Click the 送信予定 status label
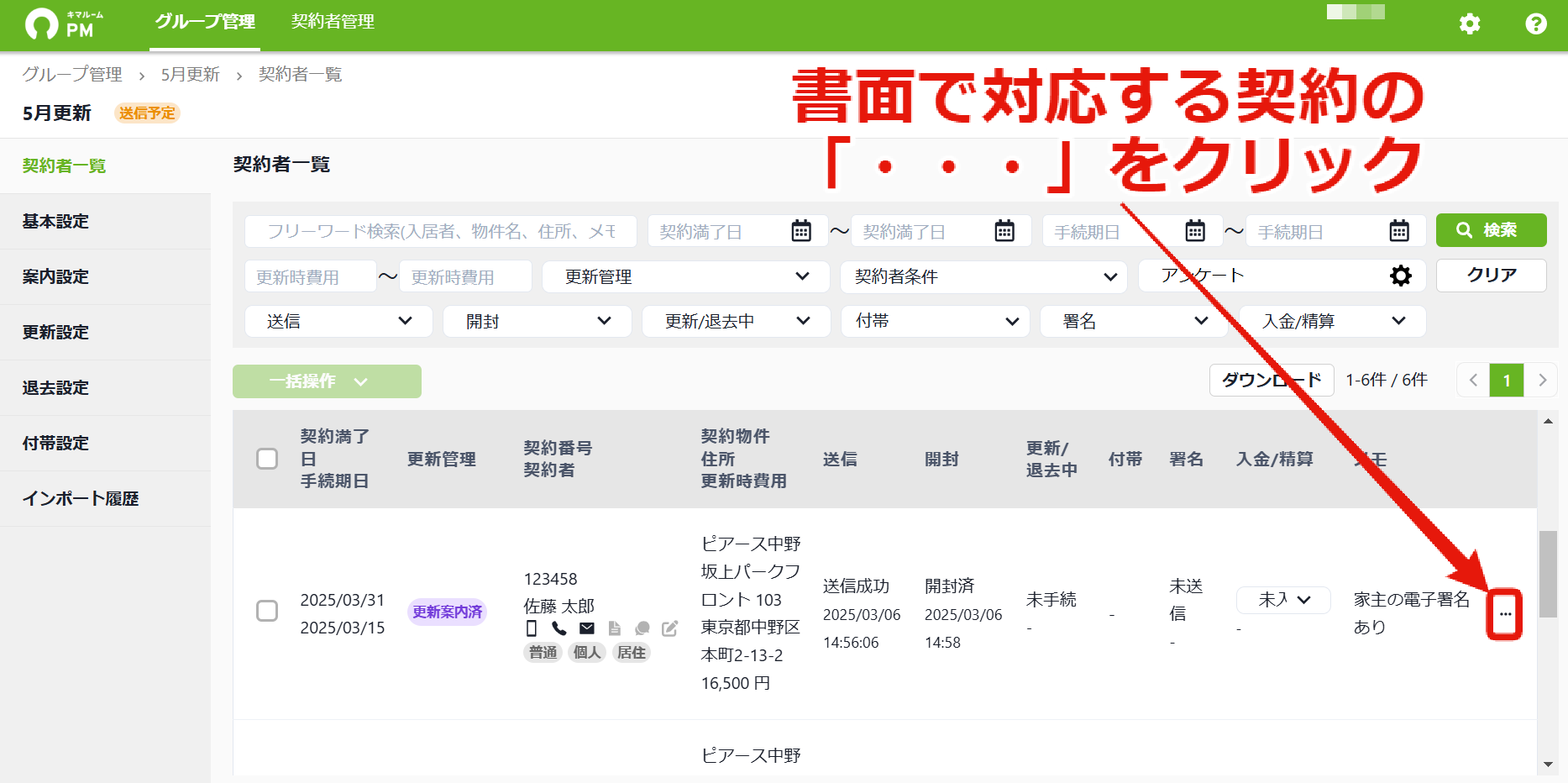 (x=147, y=113)
